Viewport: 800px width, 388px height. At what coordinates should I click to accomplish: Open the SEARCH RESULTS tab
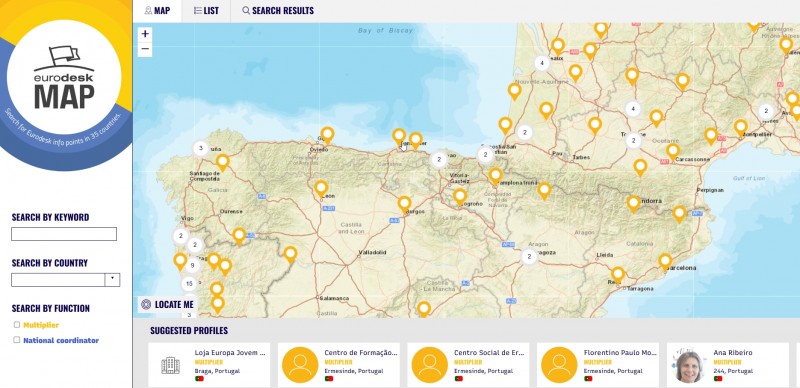(x=278, y=11)
